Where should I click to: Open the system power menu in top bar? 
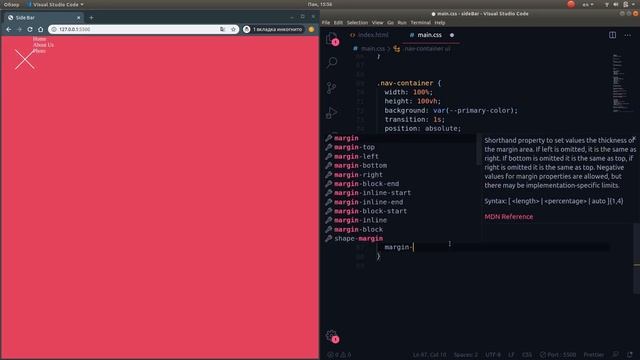click(629, 4)
